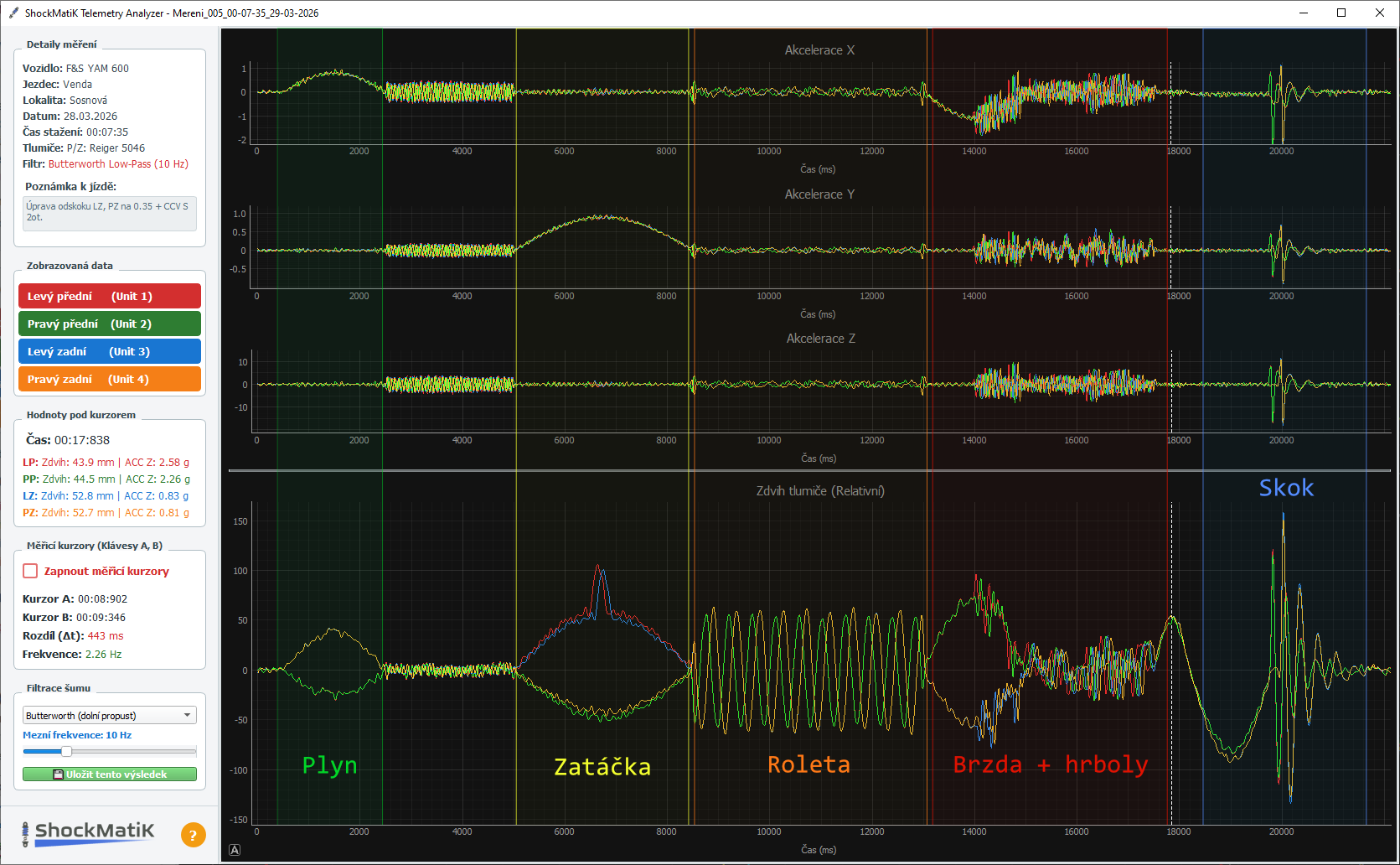Hide the Pravý zadní (Unit 4) trace
The height and width of the screenshot is (865, 1400).
[x=109, y=379]
